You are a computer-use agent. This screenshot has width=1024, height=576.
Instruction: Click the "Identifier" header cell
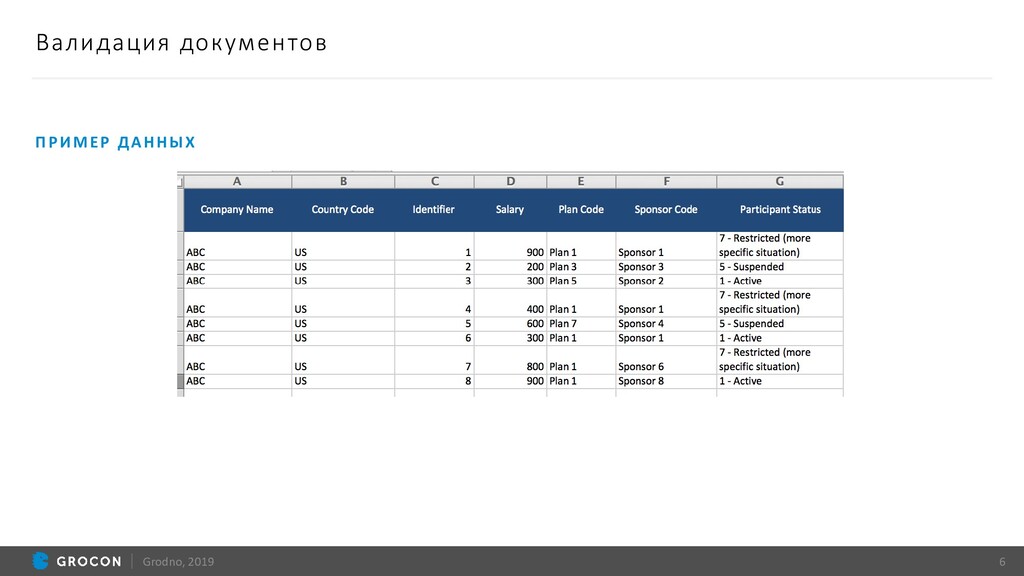(x=434, y=210)
